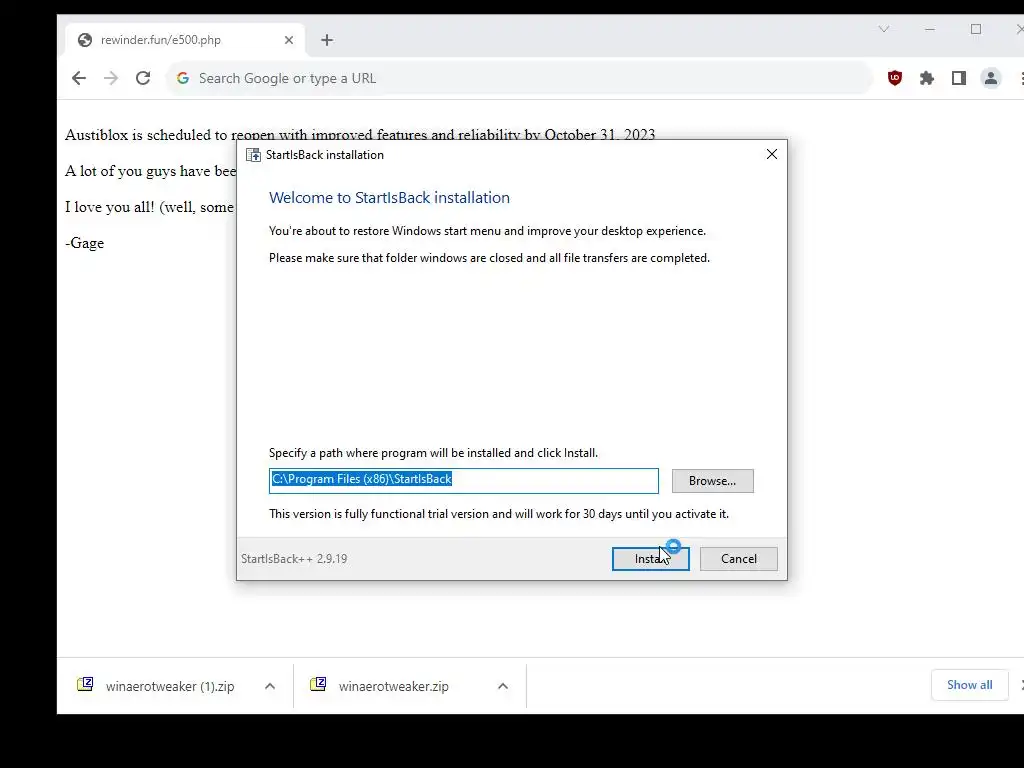Screen dimensions: 1024x768
Task: Open Chrome tab search chevron
Action: click(x=884, y=29)
